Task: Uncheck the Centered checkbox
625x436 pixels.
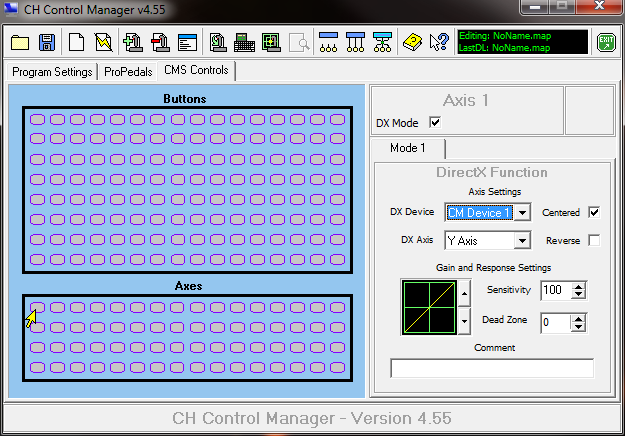Action: click(594, 212)
